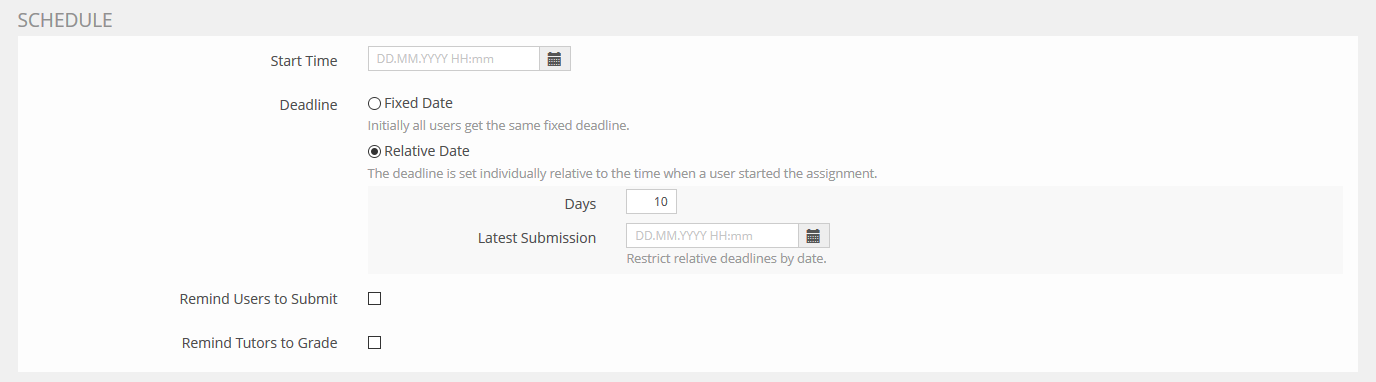Click the Start Time field label
Image resolution: width=1376 pixels, height=382 pixels.
(304, 61)
